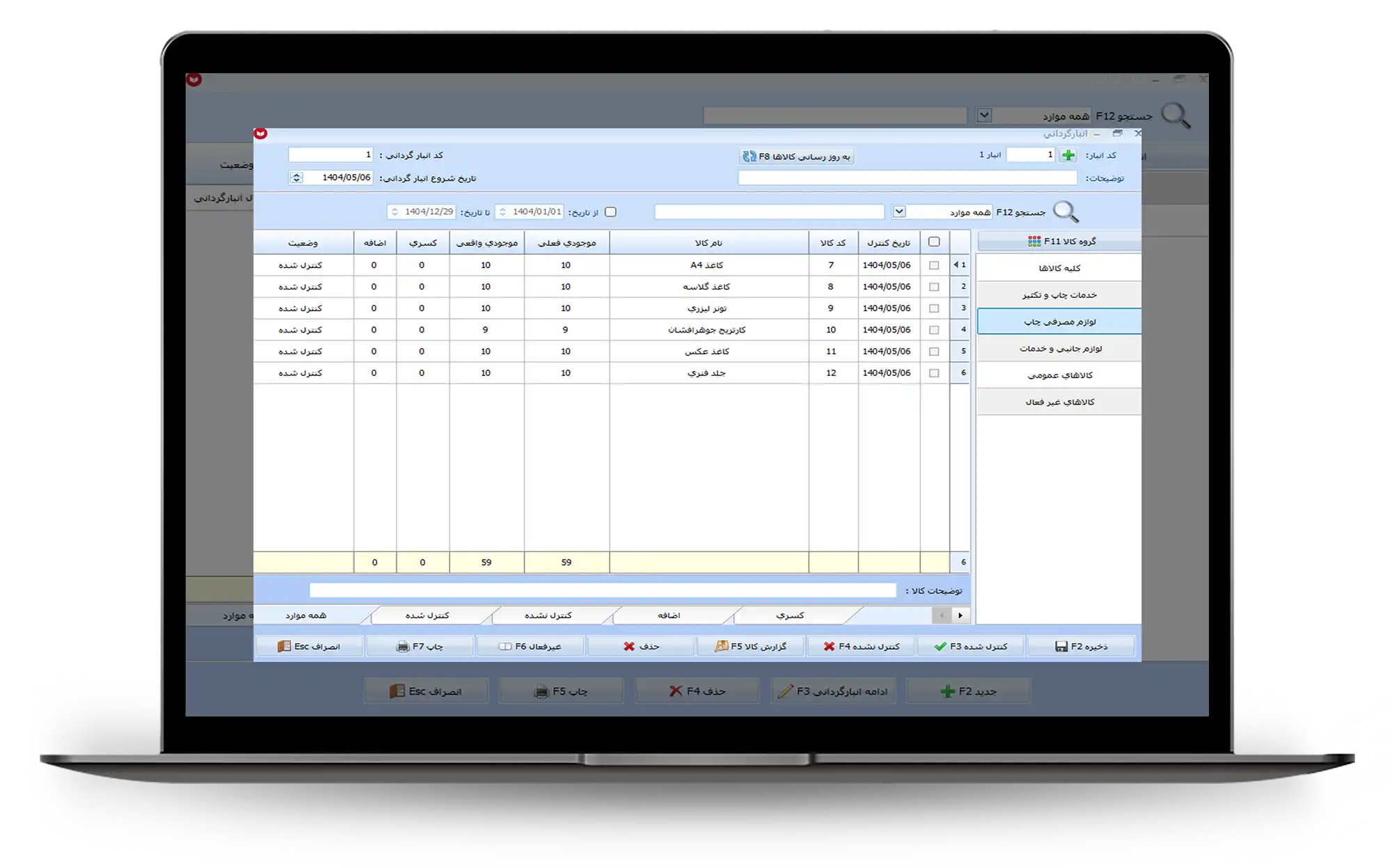Click the inventory code input field
This screenshot has height=868, width=1392.
[331, 155]
